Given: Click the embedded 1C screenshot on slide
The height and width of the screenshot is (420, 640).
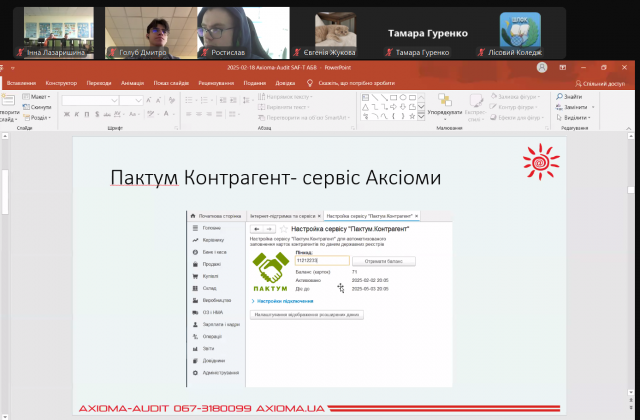Looking at the screenshot, I should [319, 298].
